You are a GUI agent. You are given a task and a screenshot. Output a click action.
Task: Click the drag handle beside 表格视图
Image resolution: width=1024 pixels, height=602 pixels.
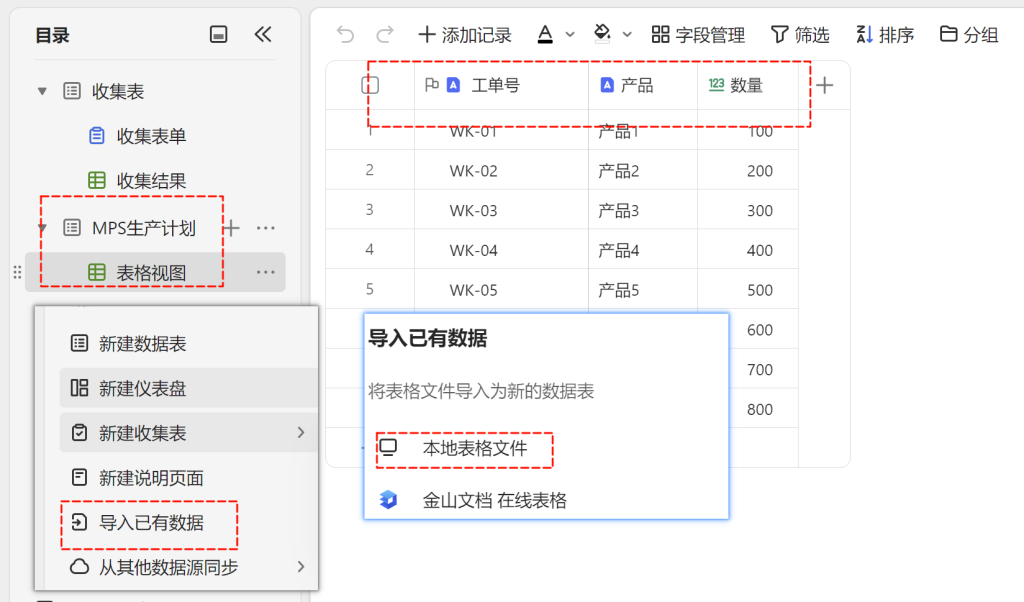[x=18, y=272]
